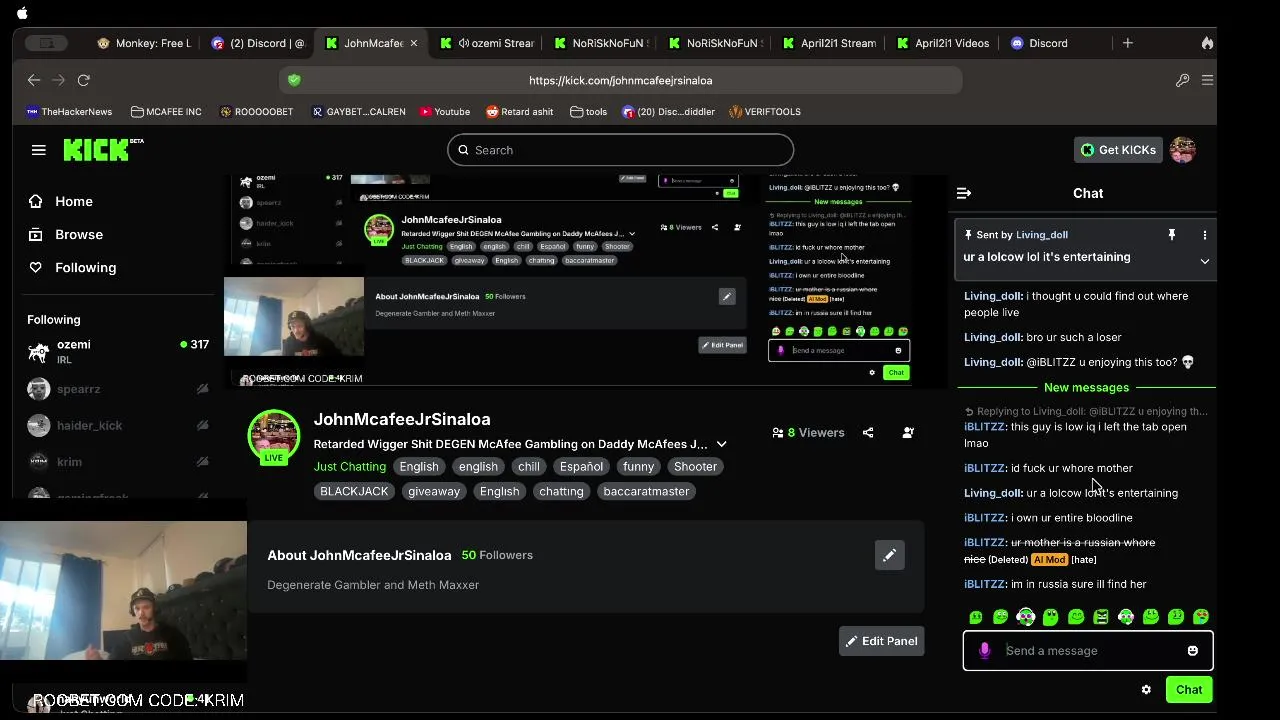Edit the About section with the pencil icon
Viewport: 1280px width, 720px height.
click(889, 555)
